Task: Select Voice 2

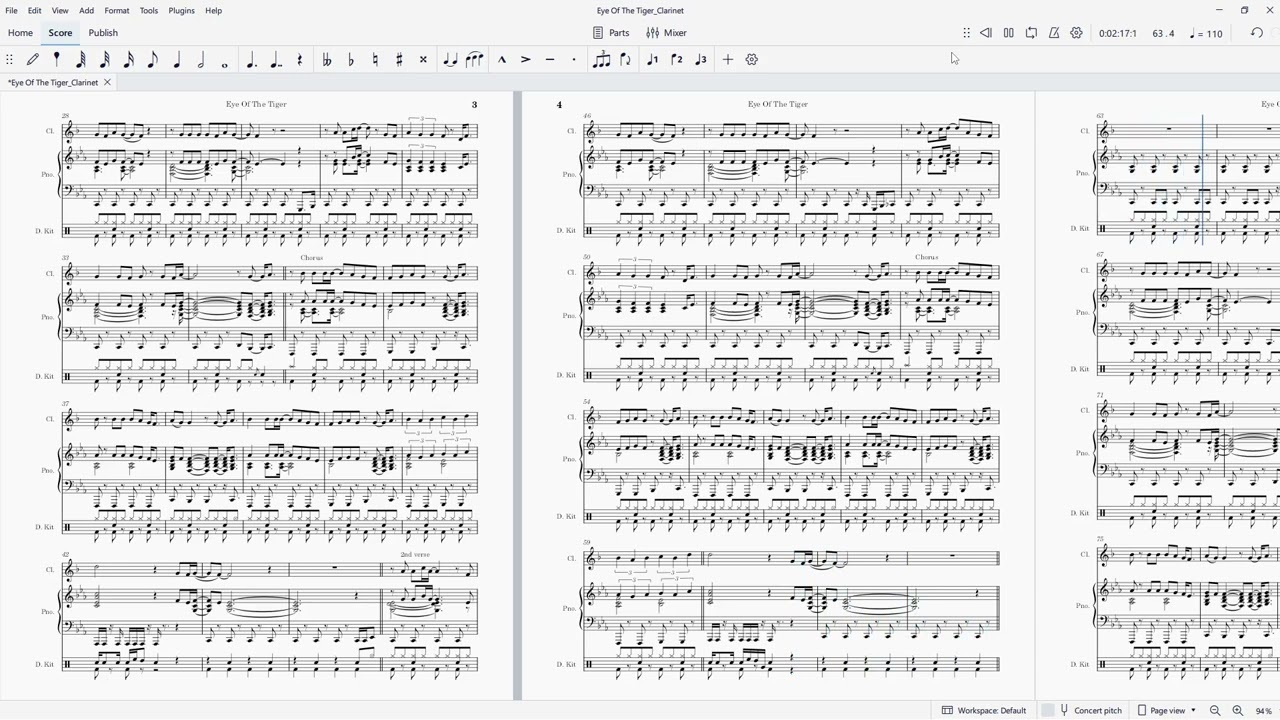Action: [x=677, y=60]
